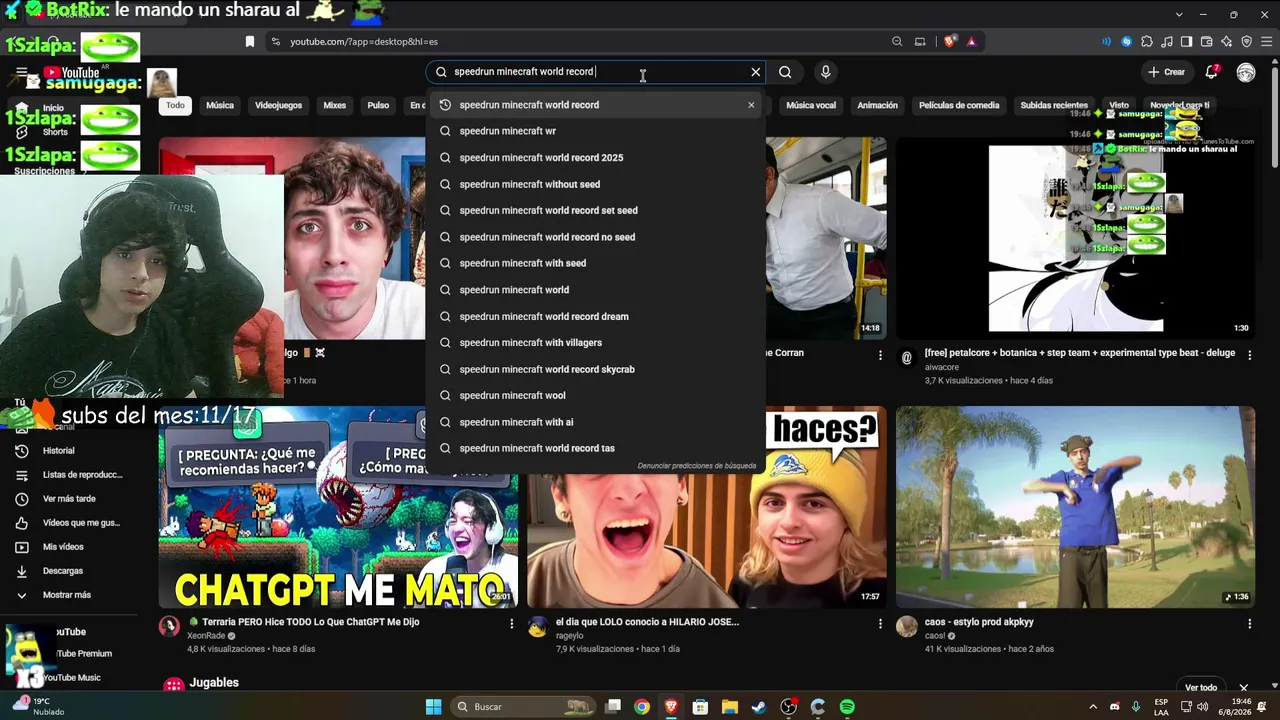Open the YouTube account avatar menu
The width and height of the screenshot is (1280, 720).
click(1246, 72)
